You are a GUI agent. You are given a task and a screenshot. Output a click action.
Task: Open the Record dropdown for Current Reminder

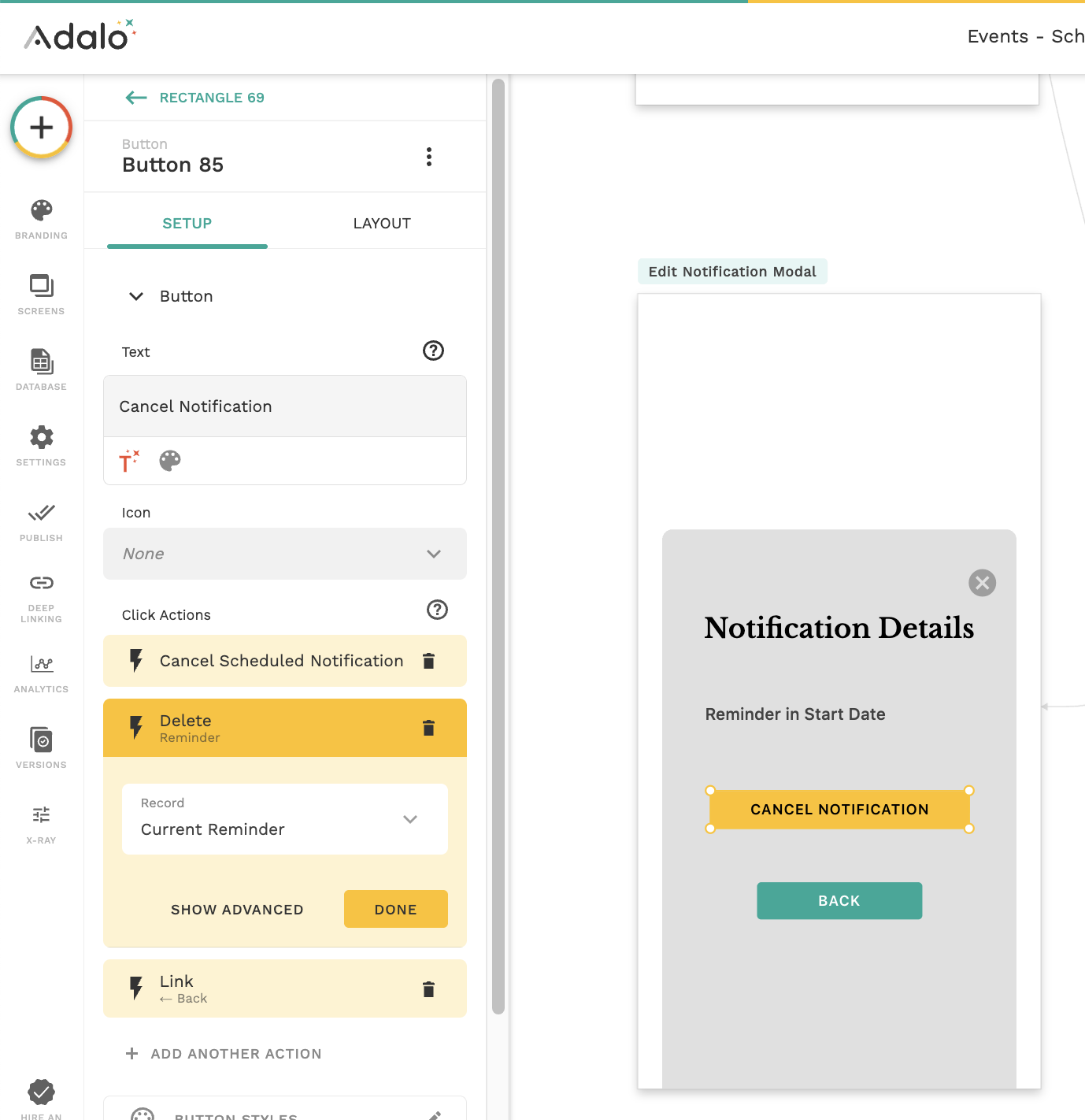pyautogui.click(x=285, y=819)
